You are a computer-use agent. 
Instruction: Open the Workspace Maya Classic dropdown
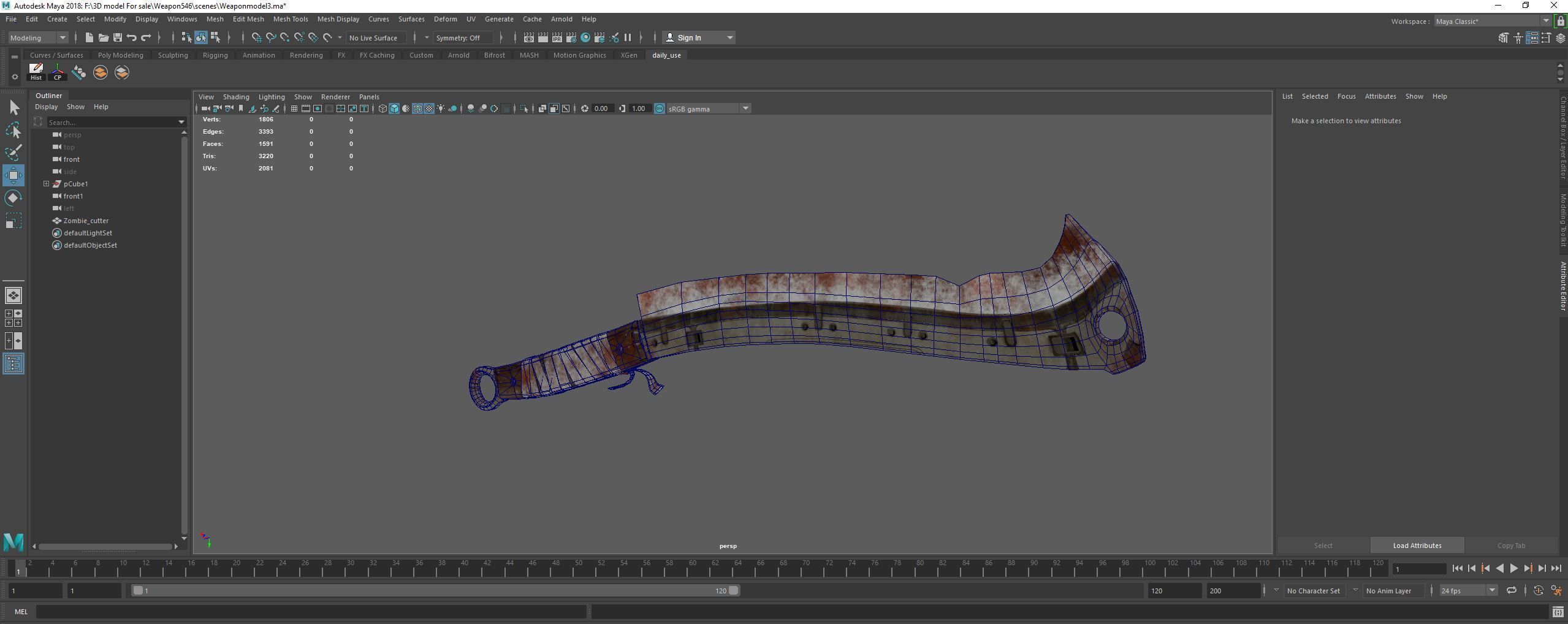(1492, 21)
